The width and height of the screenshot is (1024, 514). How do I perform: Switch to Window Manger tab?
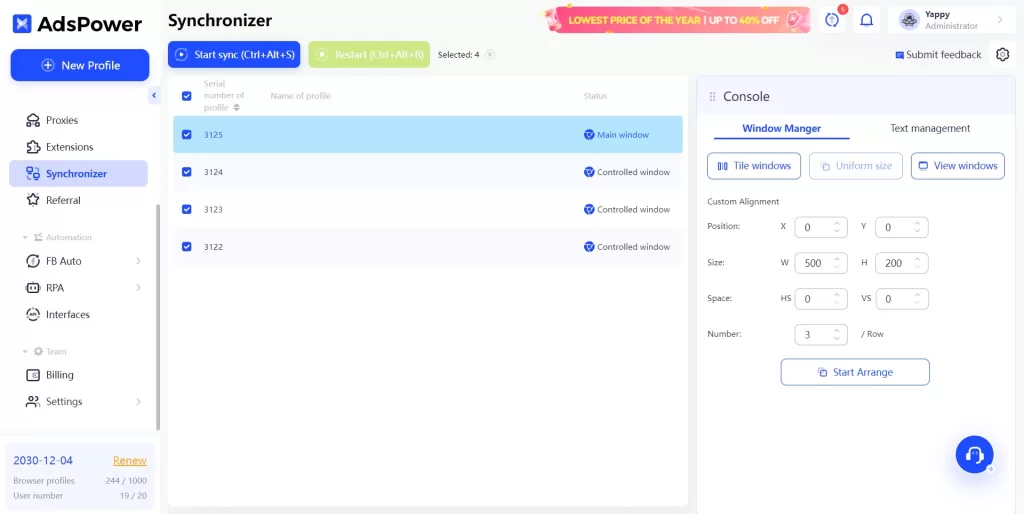pyautogui.click(x=781, y=129)
